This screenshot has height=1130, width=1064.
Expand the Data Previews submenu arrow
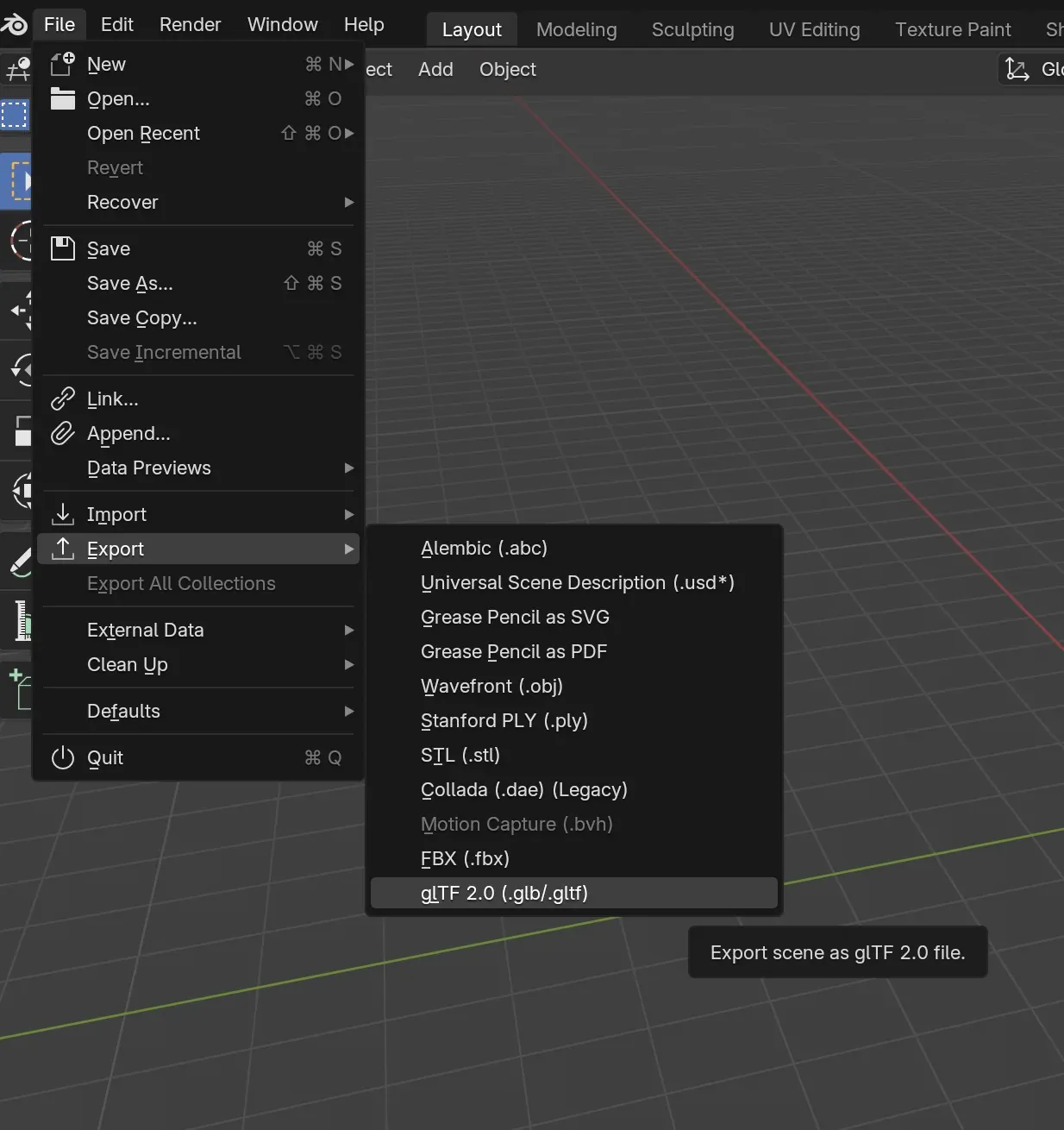pyautogui.click(x=349, y=468)
